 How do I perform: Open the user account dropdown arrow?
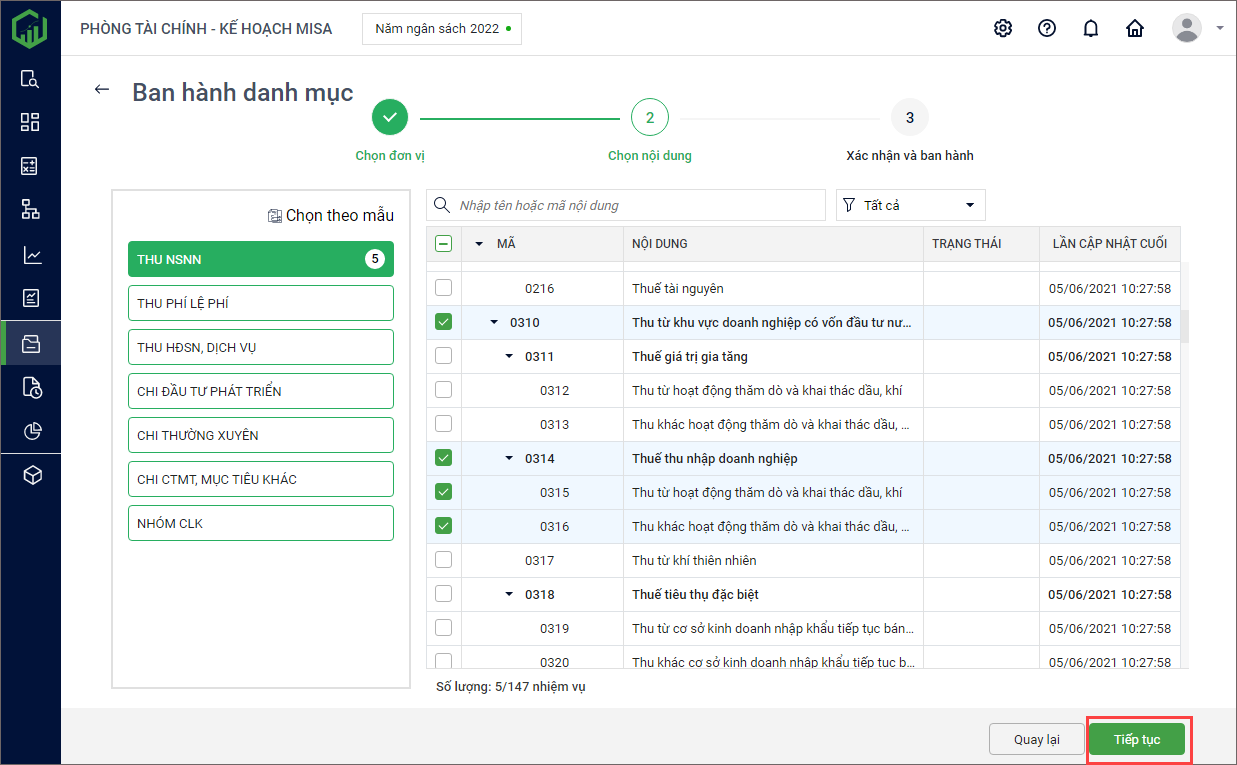tap(1220, 28)
